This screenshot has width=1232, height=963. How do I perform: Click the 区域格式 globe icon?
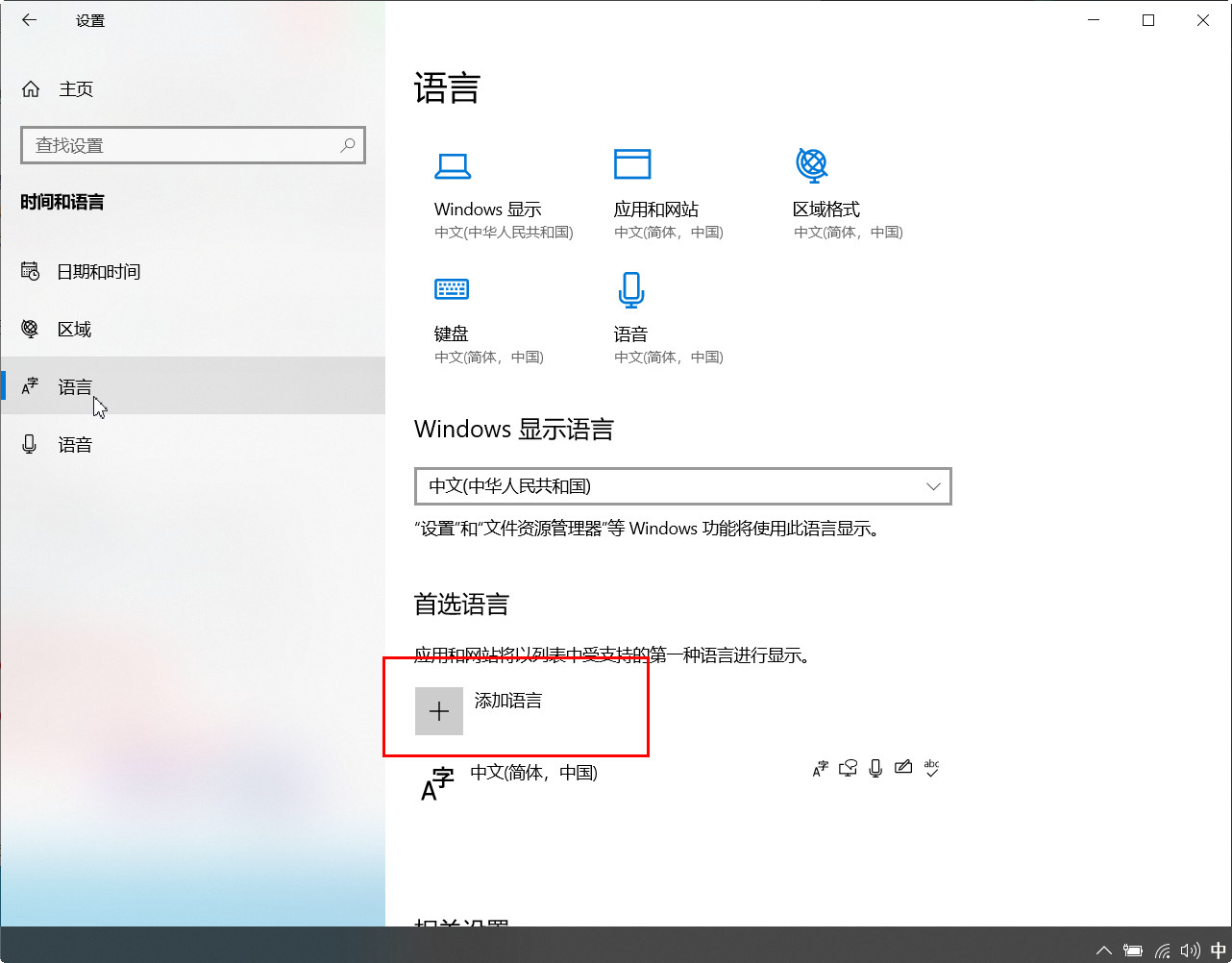(x=812, y=163)
